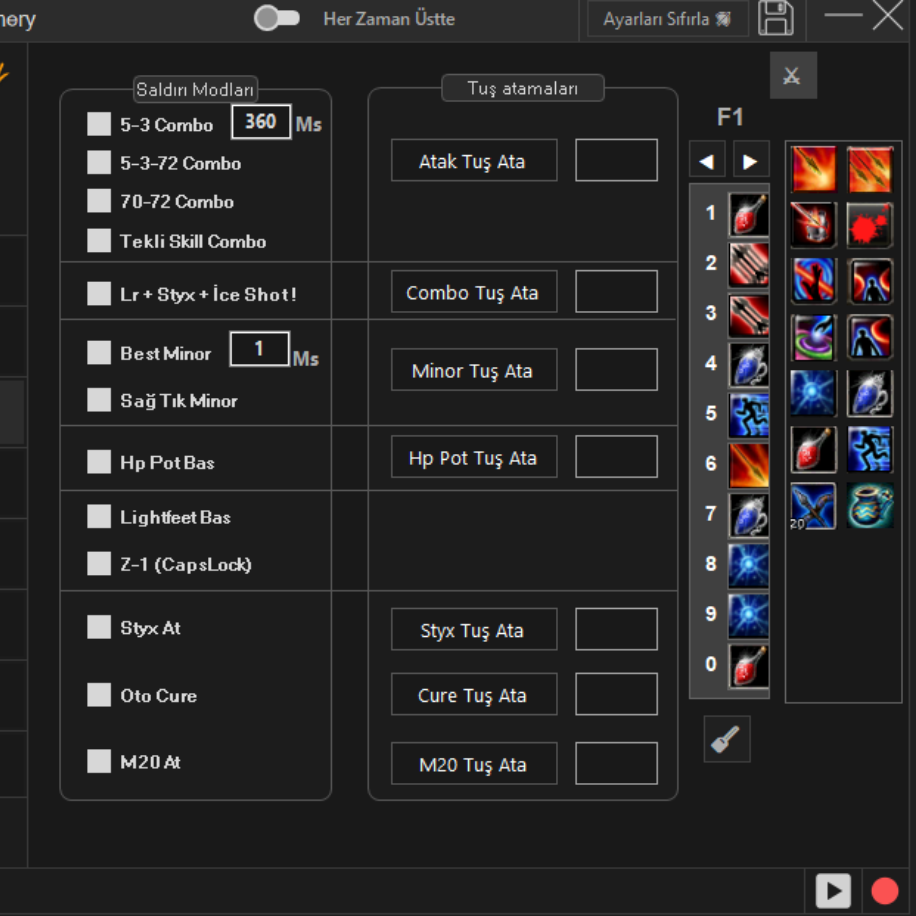916x916 pixels.
Task: Check the Sağ Tık Minor option
Action: coord(99,400)
